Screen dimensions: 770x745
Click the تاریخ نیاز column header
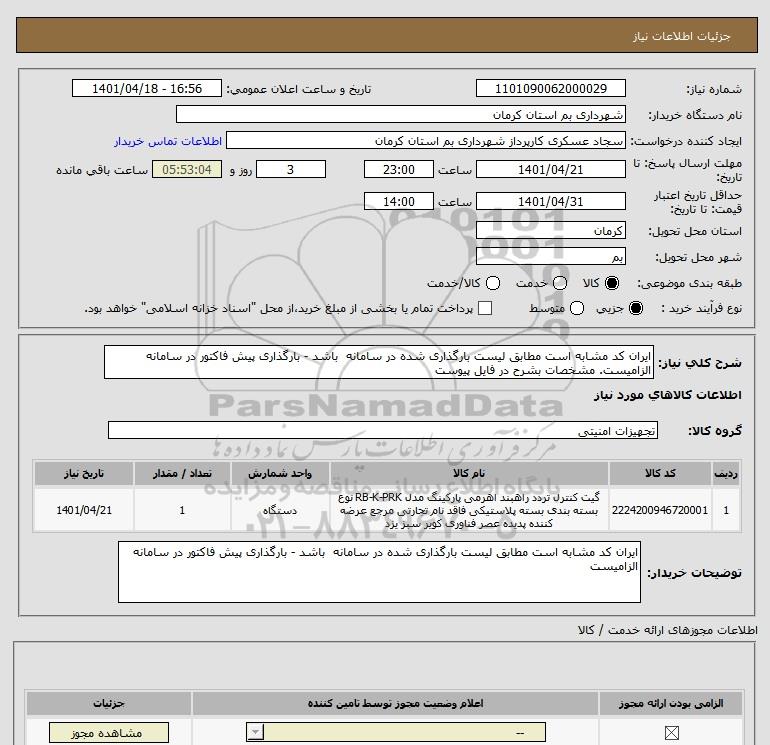click(x=83, y=473)
